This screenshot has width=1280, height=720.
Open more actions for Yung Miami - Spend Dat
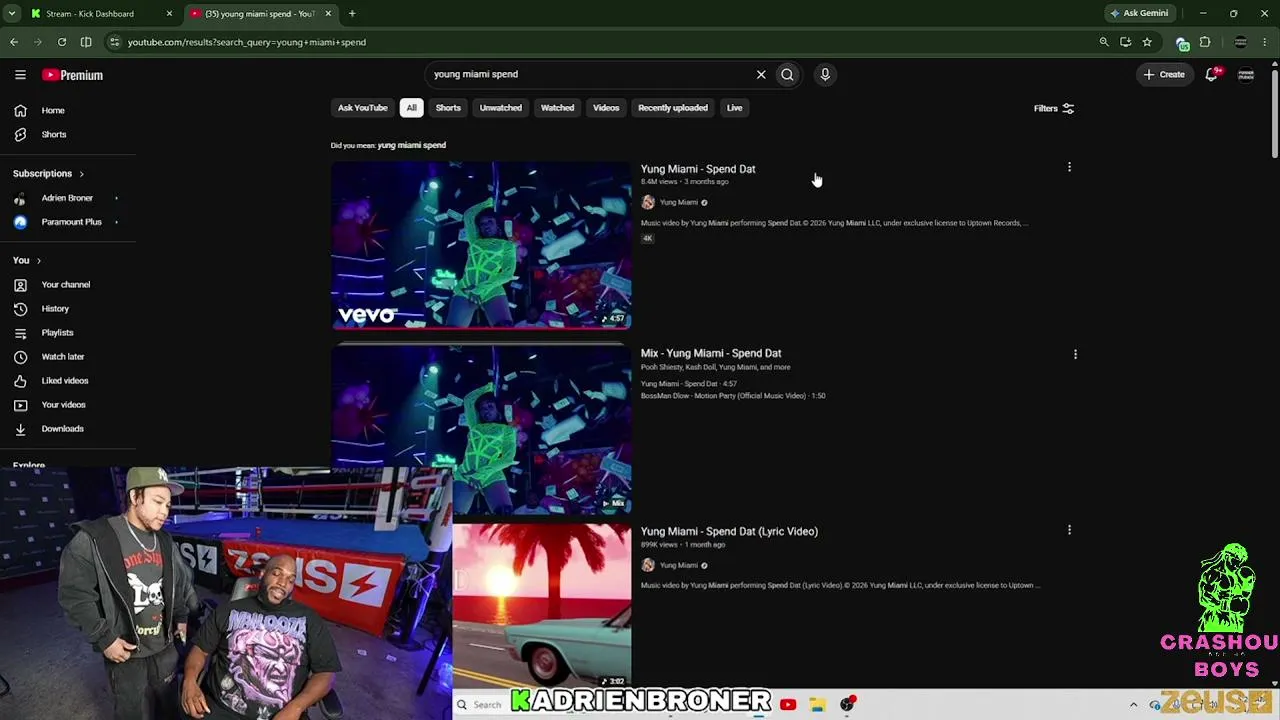(1069, 167)
